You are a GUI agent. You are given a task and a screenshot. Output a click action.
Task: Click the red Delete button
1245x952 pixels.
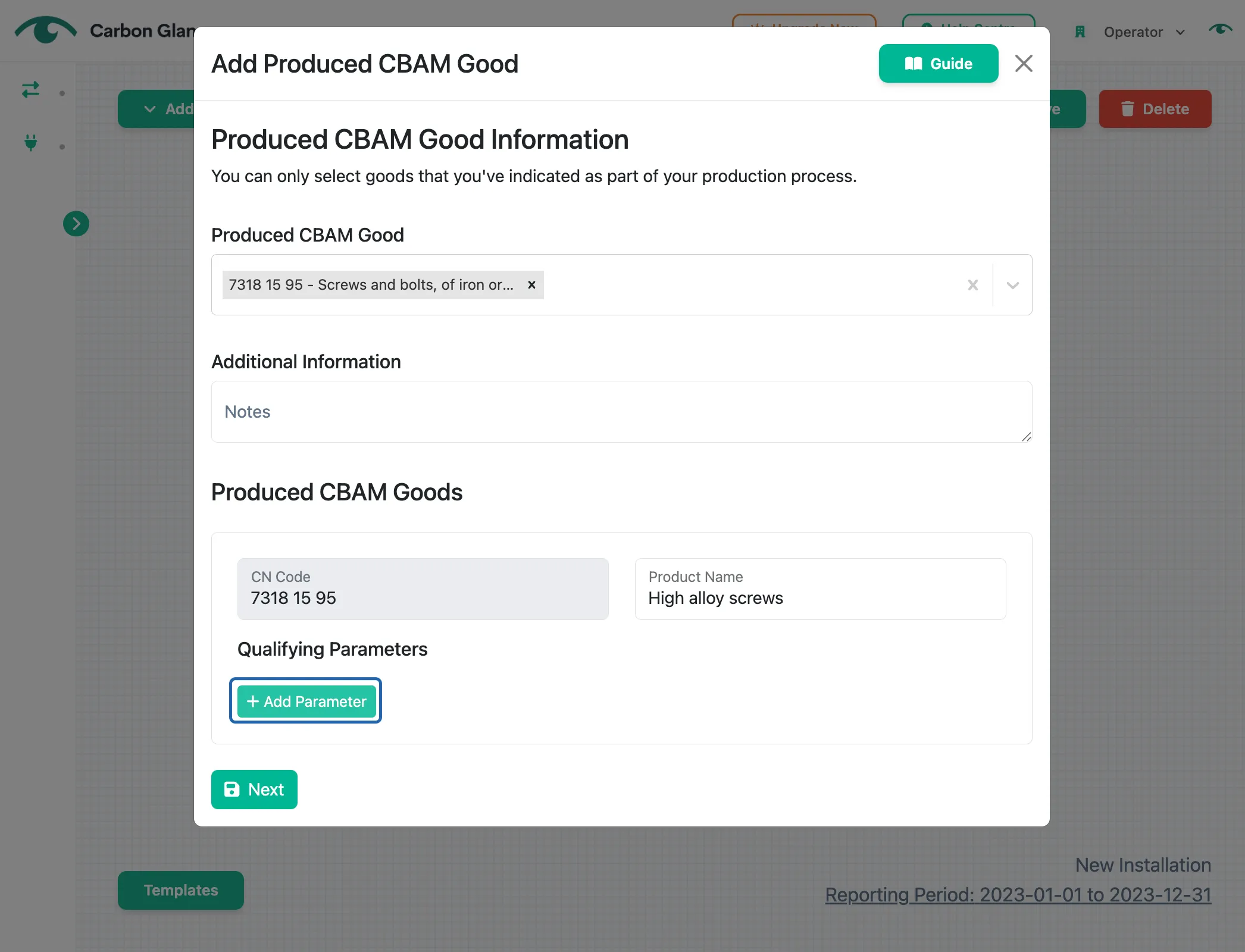point(1155,109)
